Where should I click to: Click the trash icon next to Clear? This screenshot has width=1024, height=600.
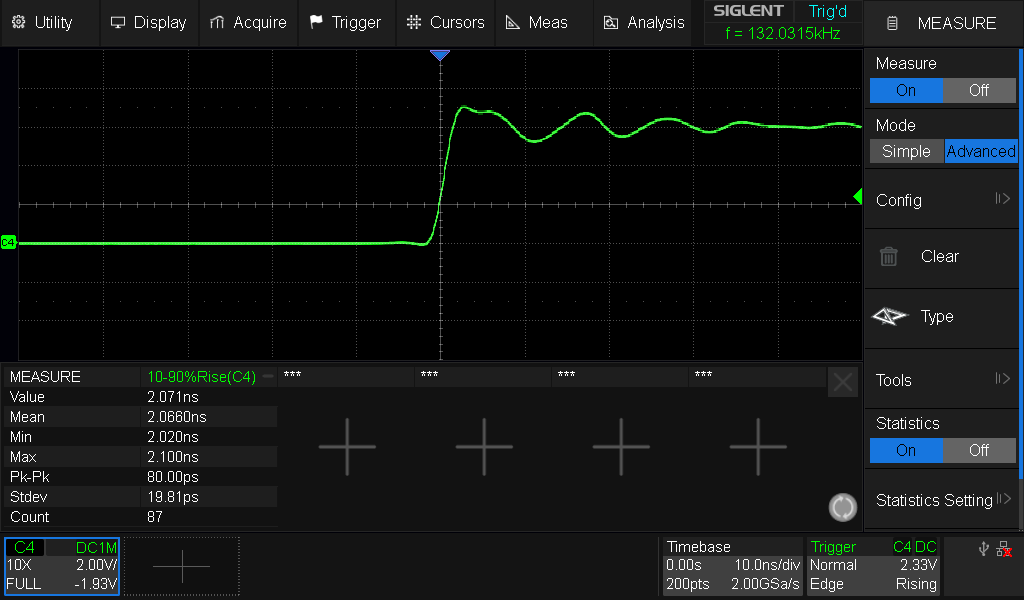pos(888,256)
